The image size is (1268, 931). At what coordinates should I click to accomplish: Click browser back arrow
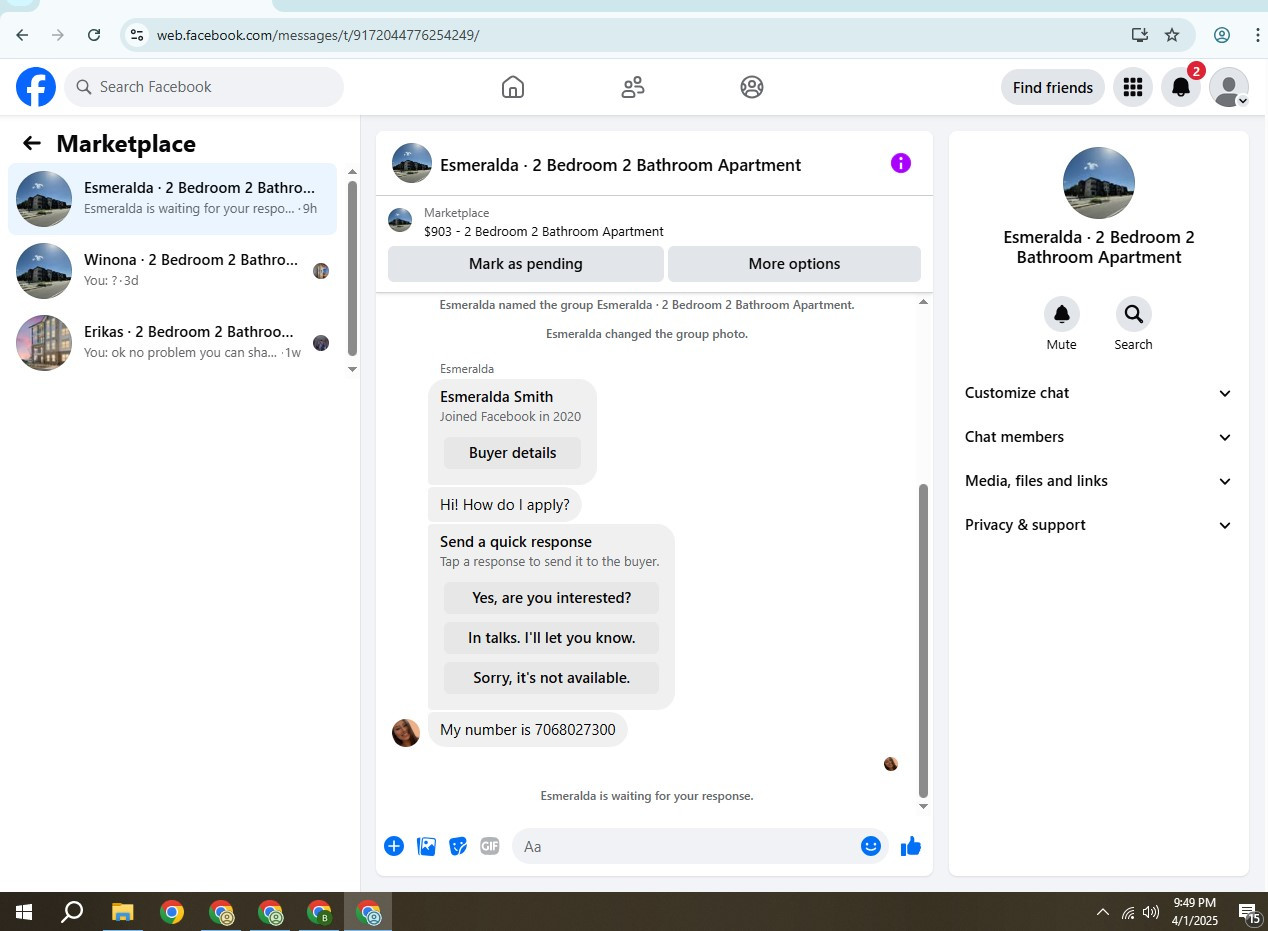pos(22,35)
